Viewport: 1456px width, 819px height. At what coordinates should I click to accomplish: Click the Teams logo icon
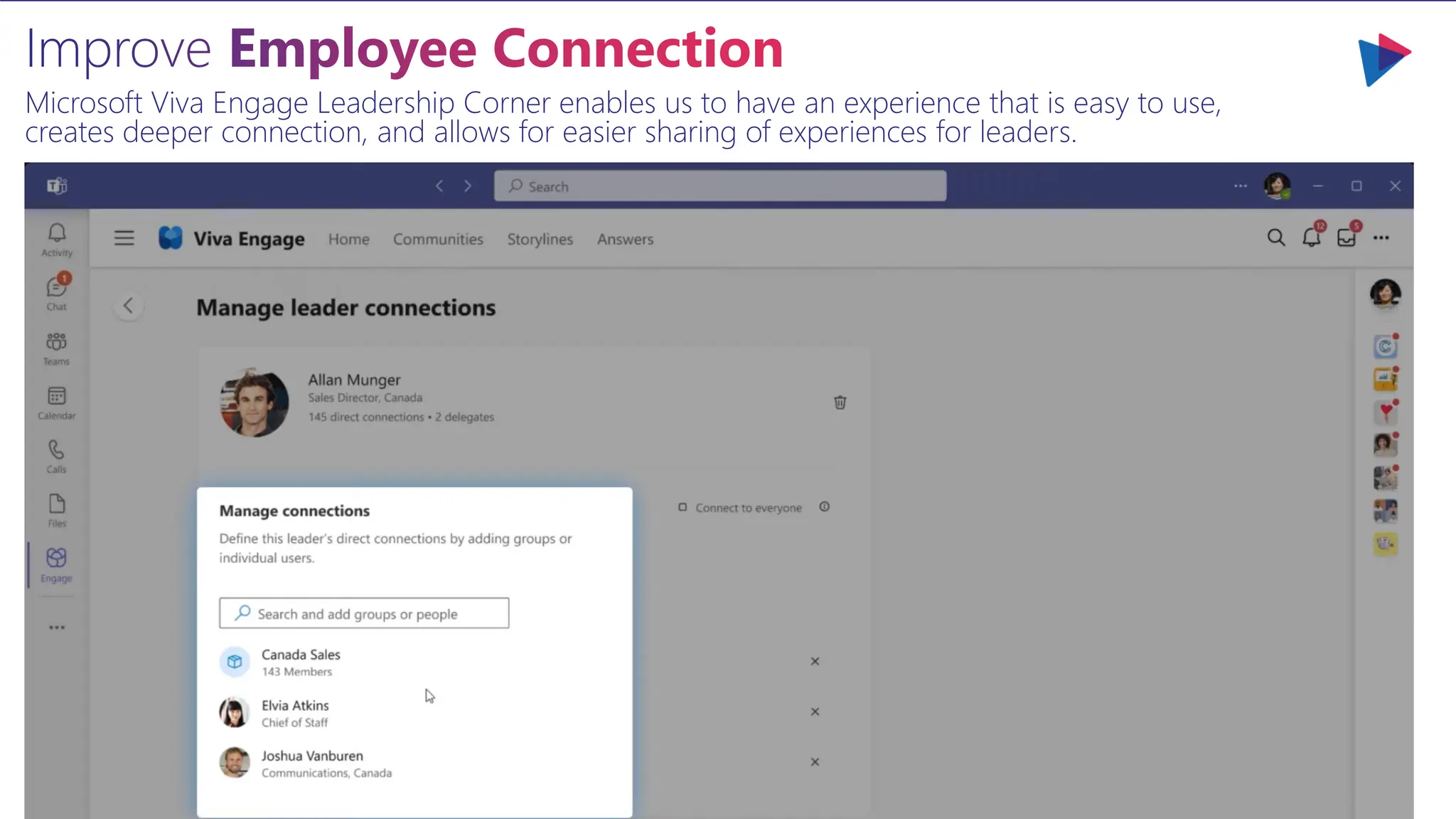57,186
